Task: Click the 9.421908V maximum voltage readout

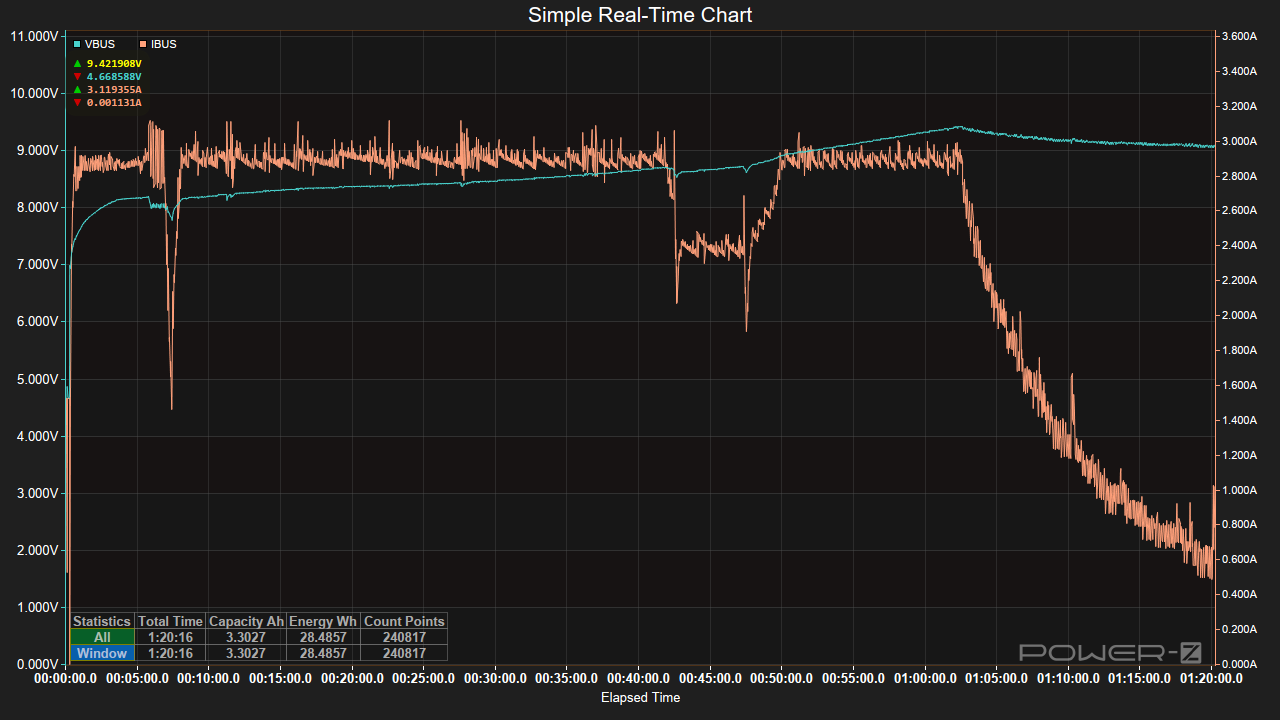Action: click(114, 63)
